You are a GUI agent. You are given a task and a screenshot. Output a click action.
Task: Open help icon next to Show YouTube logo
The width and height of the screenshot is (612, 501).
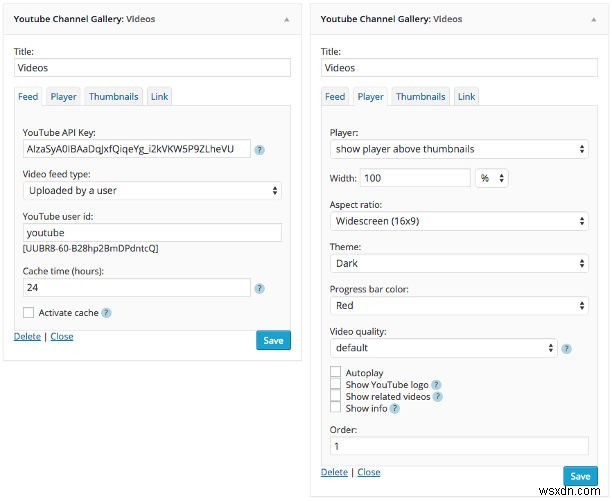(436, 385)
